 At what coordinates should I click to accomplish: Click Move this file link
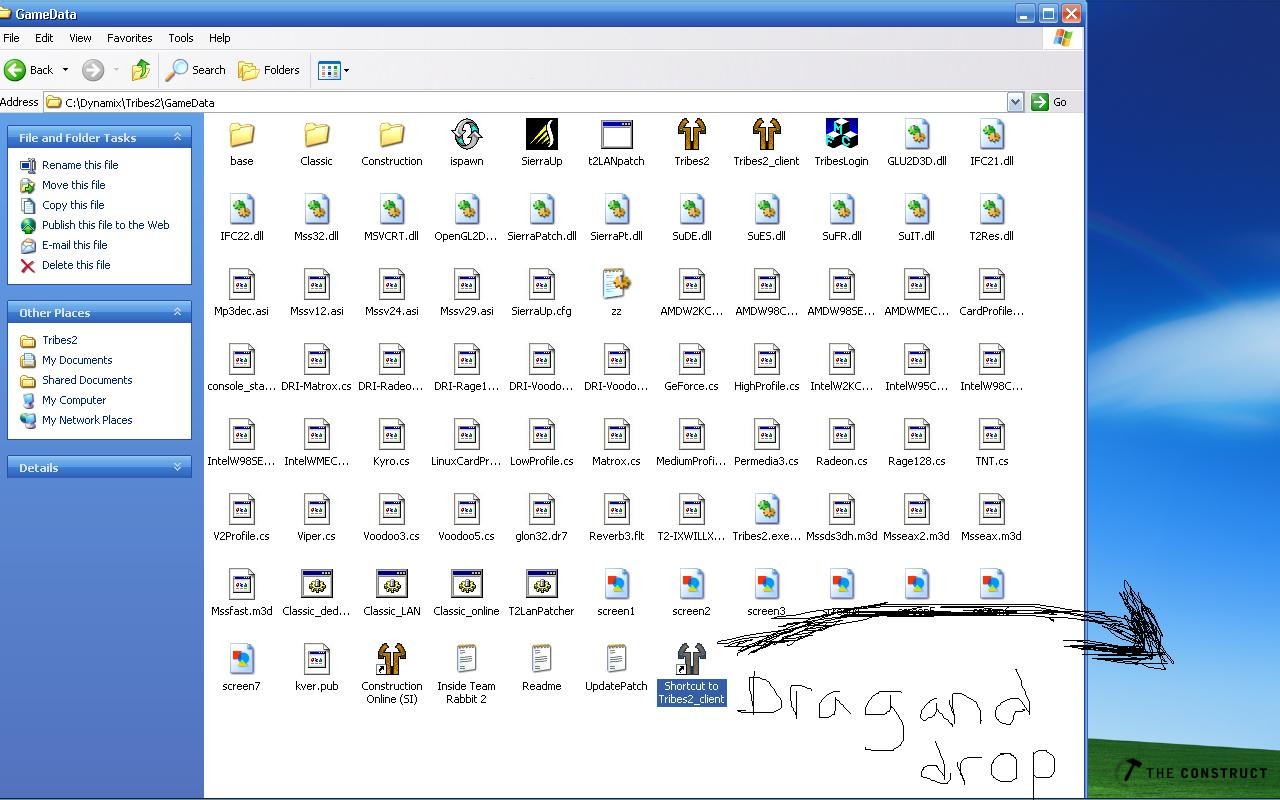pos(73,185)
